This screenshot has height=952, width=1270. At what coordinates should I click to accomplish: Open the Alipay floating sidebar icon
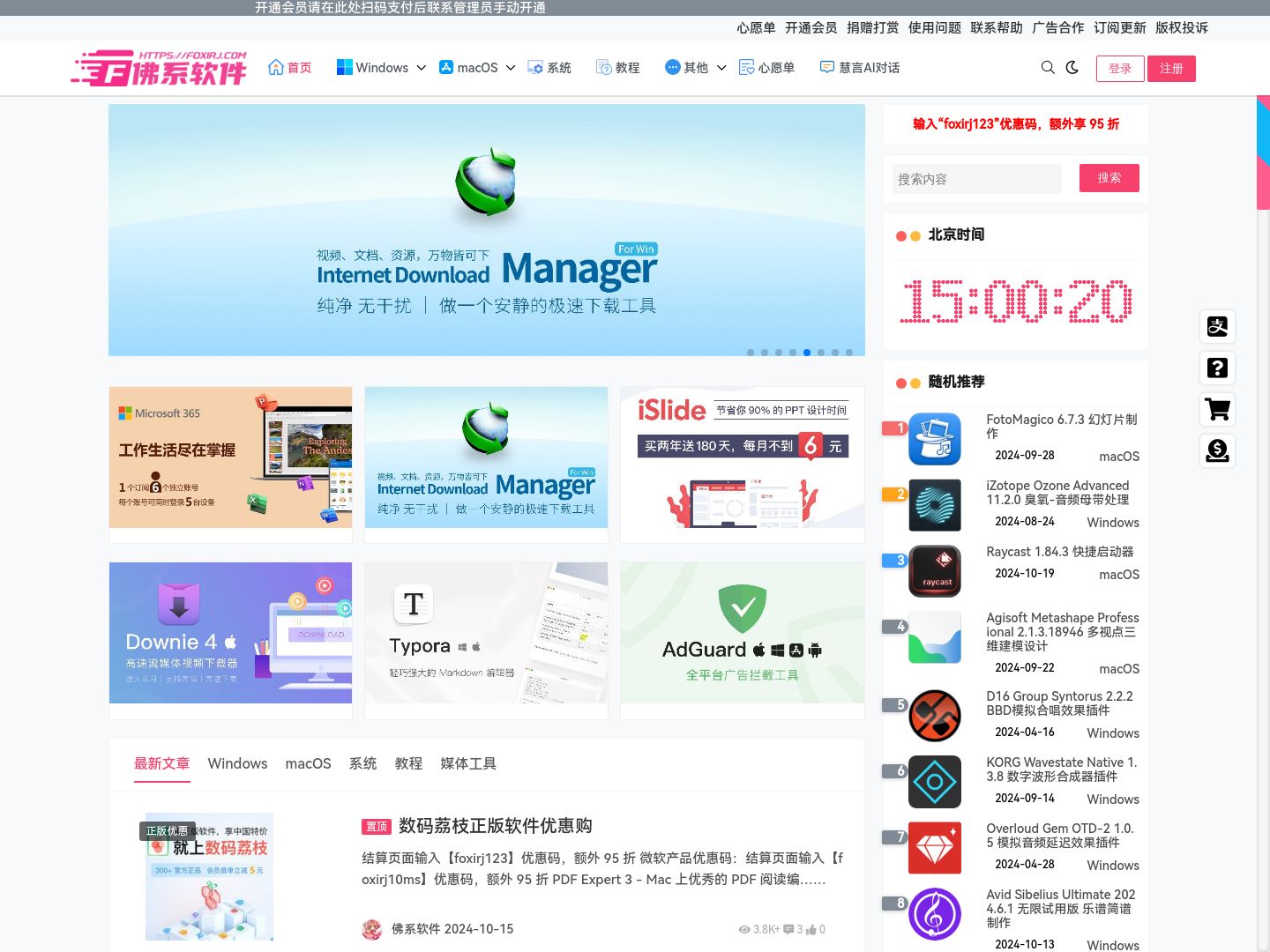[1217, 327]
